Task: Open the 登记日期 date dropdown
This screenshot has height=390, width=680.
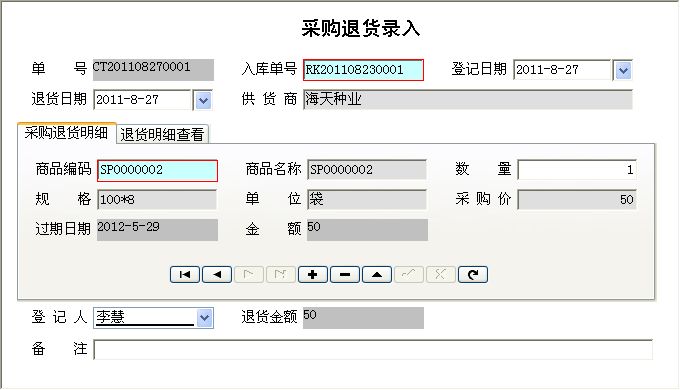Action: 623,70
